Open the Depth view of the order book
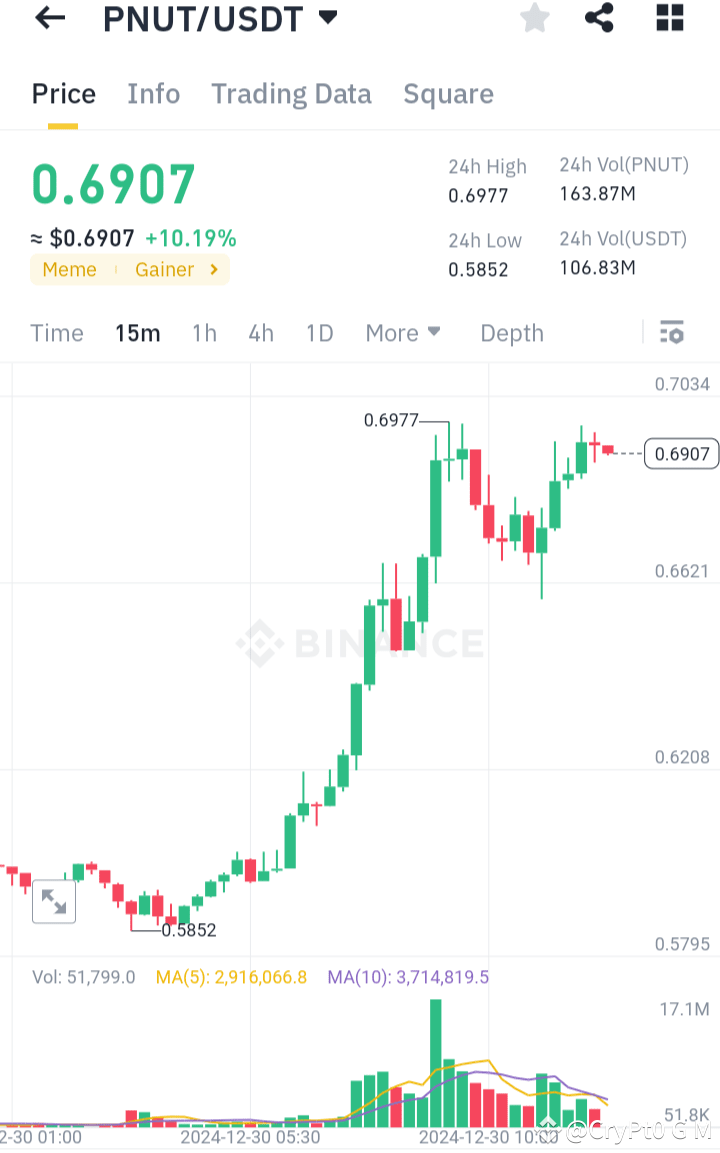720x1153 pixels. click(x=511, y=332)
